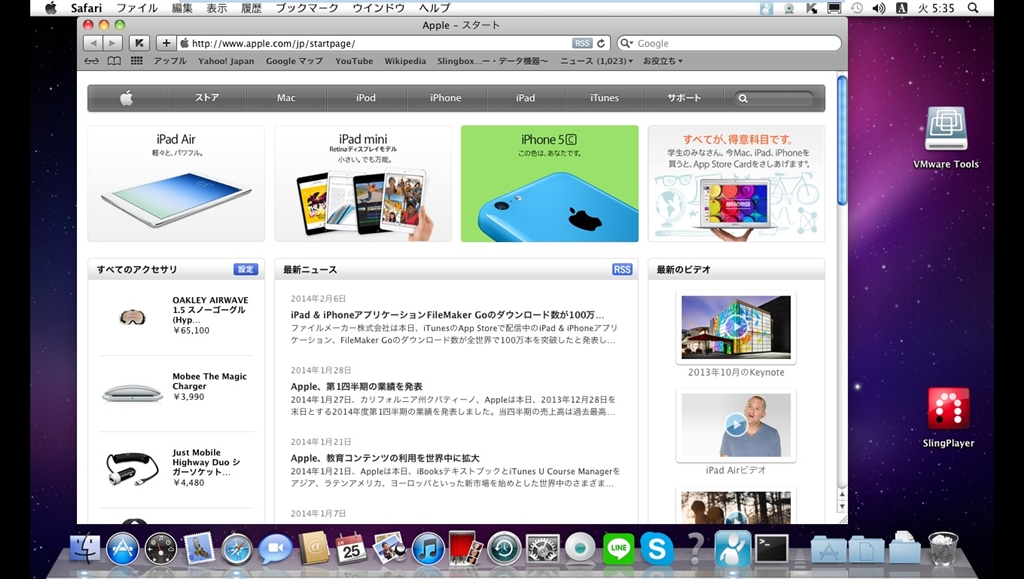Open the ブックマーク menu

307,8
